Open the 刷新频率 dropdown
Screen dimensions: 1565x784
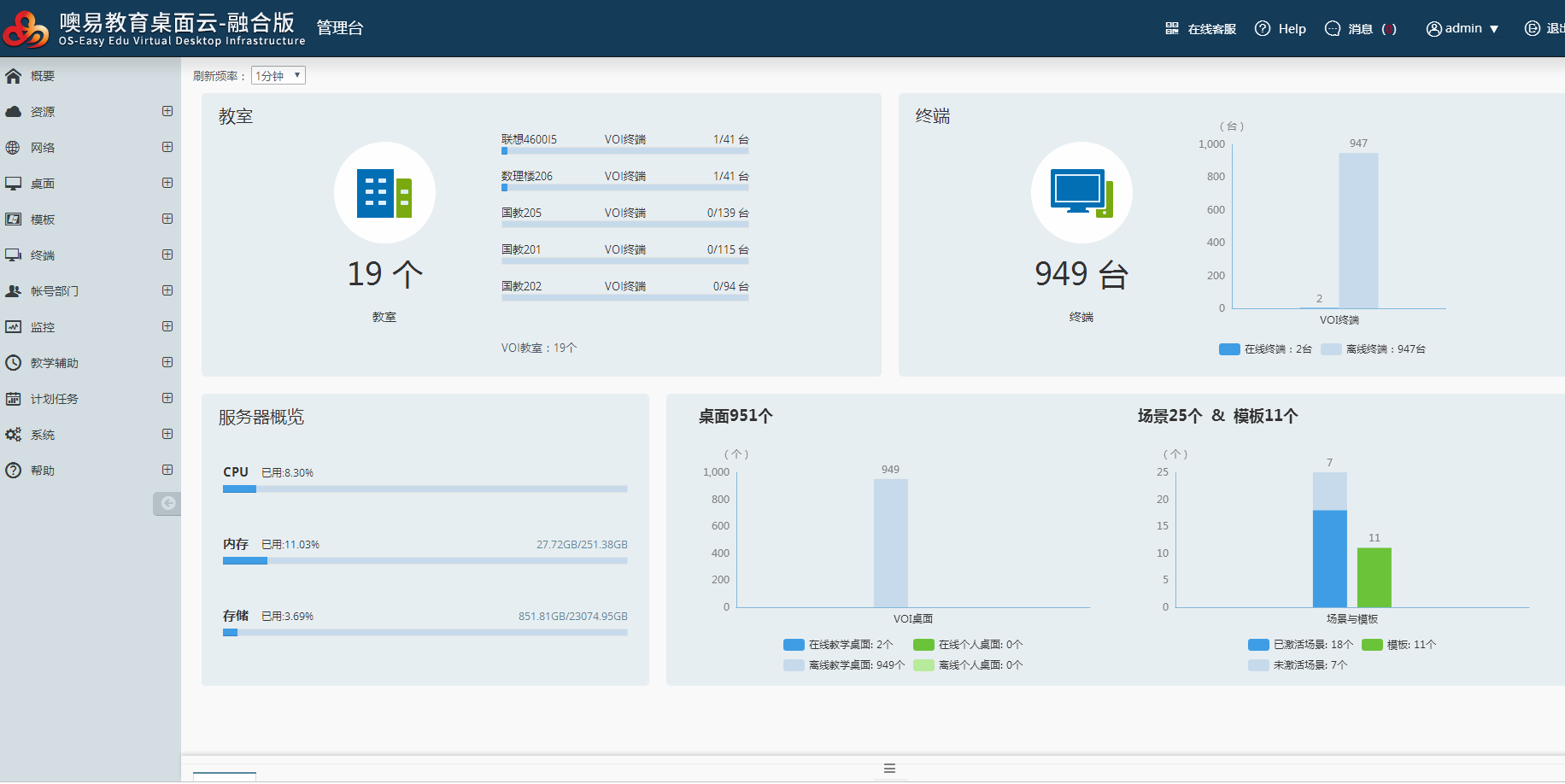click(278, 76)
